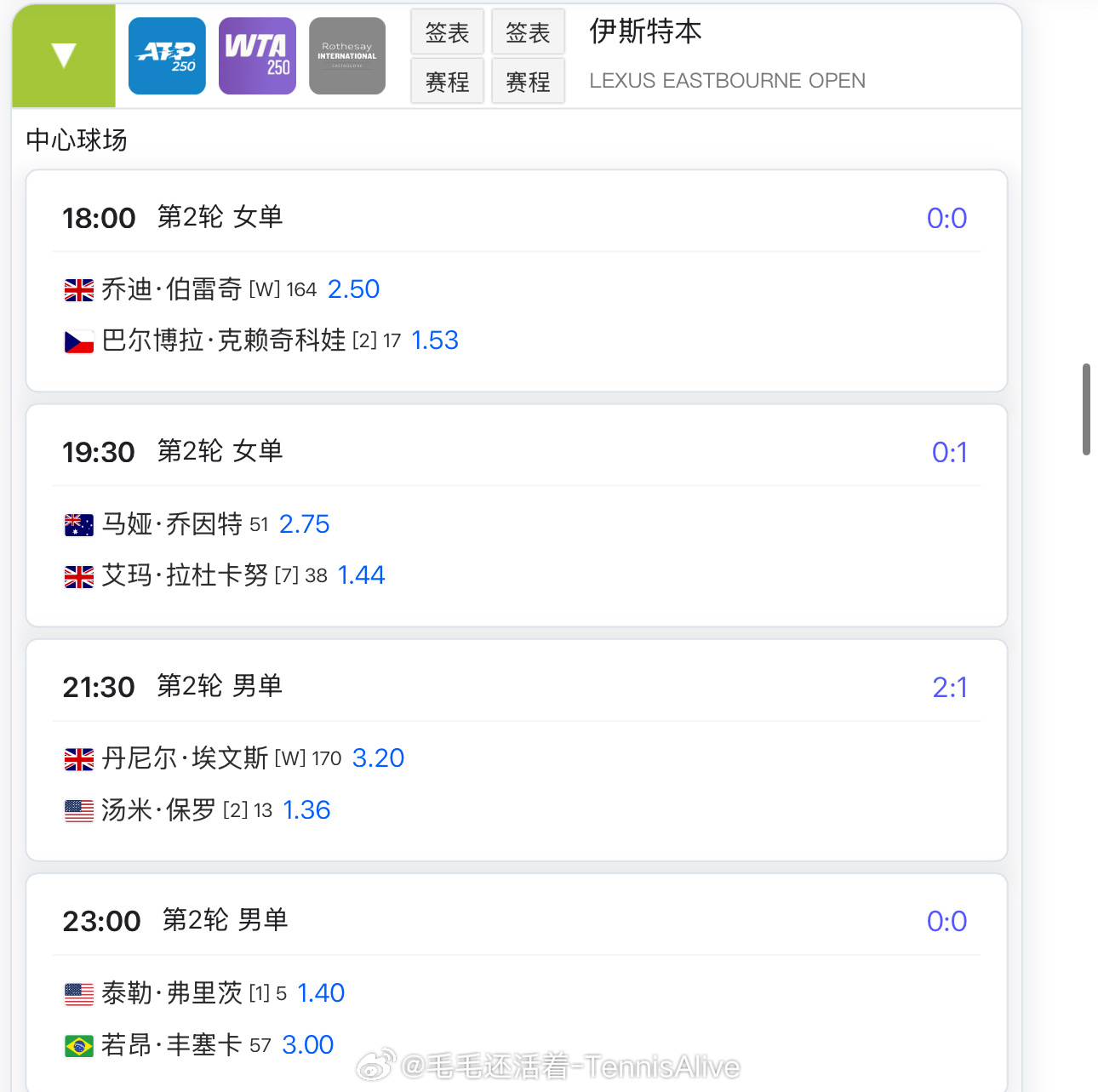Open the 18:00 women's singles match
This screenshot has height=1092, width=1098.
tap(517, 281)
